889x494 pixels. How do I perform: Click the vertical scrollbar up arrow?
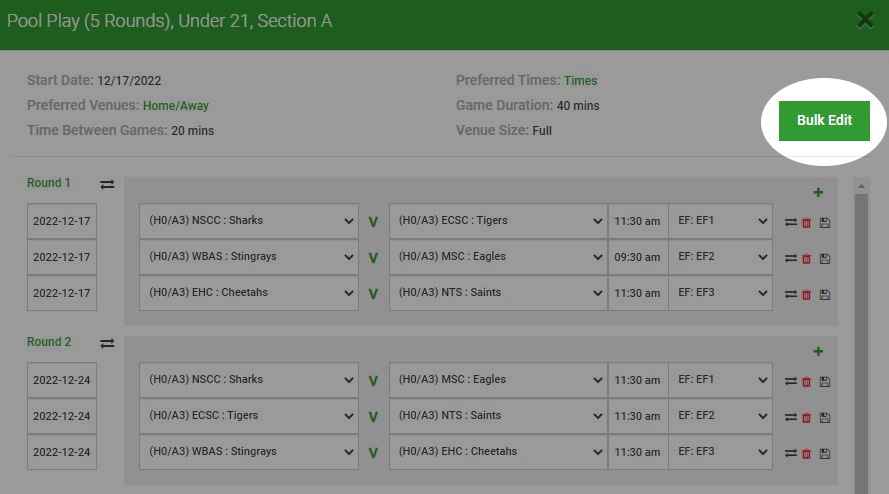pyautogui.click(x=861, y=186)
